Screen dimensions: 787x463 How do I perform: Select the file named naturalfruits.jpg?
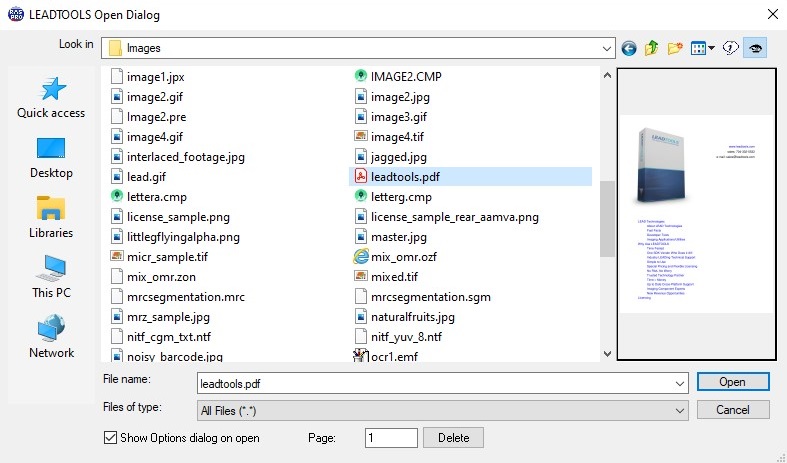tap(413, 316)
